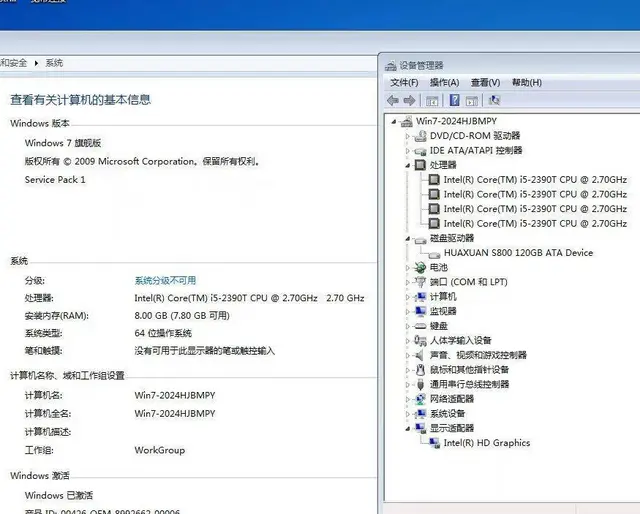Click the 计算机 category icon
Viewport: 640px width, 514px height.
click(420, 297)
